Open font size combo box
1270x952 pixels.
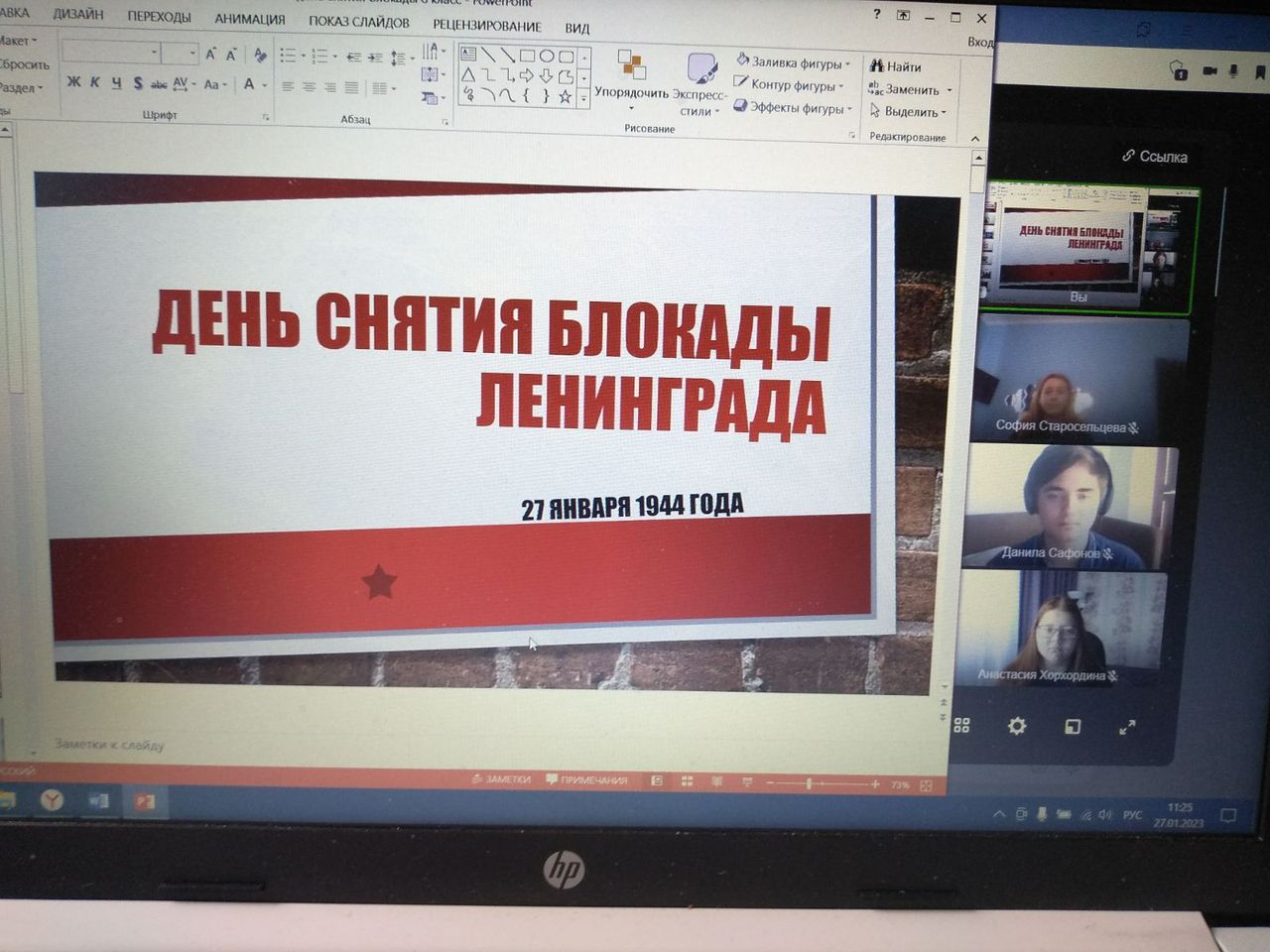[x=180, y=53]
